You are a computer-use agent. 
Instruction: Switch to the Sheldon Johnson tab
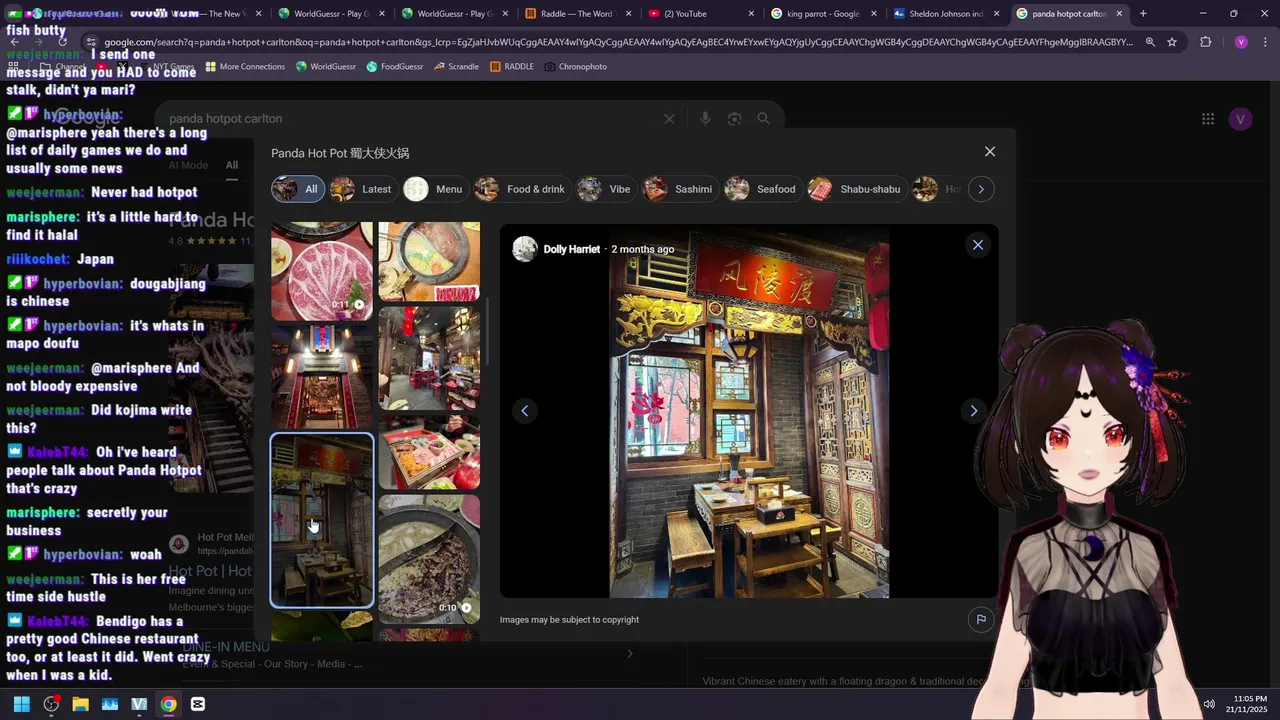click(x=946, y=14)
